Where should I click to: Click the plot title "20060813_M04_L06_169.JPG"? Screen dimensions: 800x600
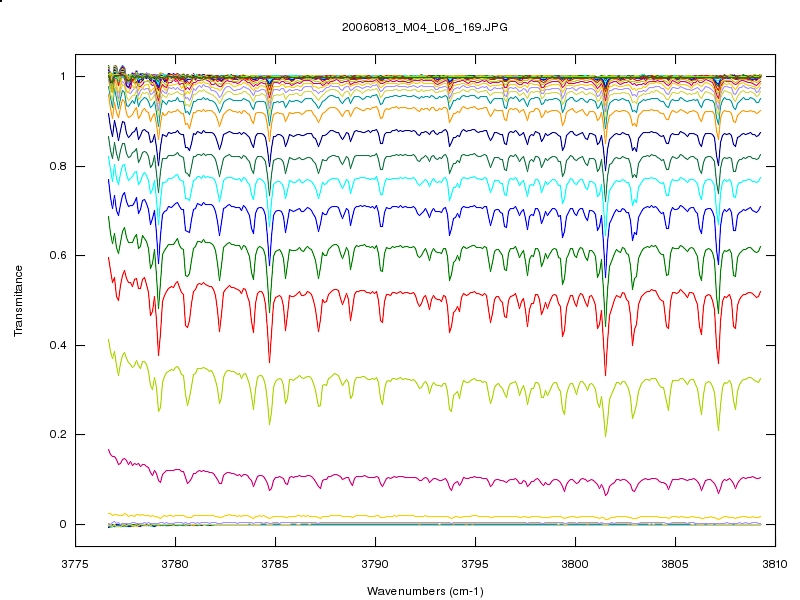[424, 27]
